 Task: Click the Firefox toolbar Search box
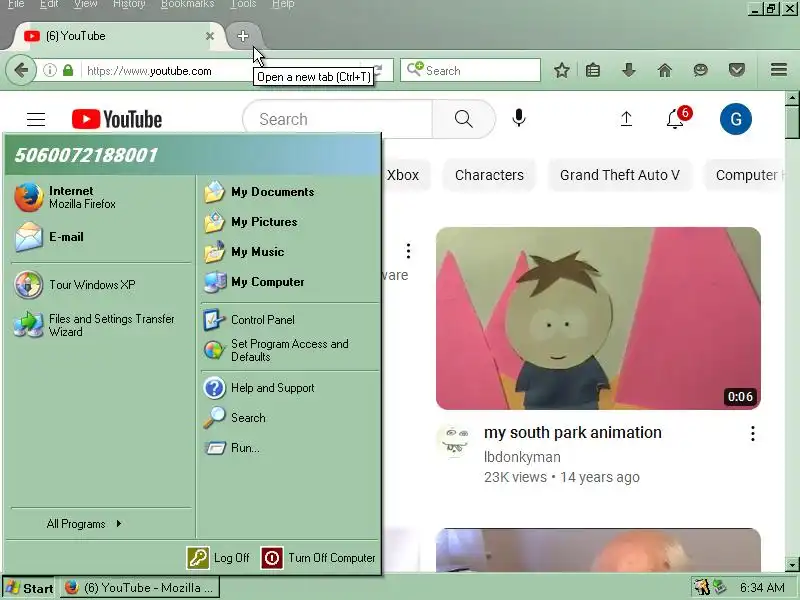coord(470,70)
